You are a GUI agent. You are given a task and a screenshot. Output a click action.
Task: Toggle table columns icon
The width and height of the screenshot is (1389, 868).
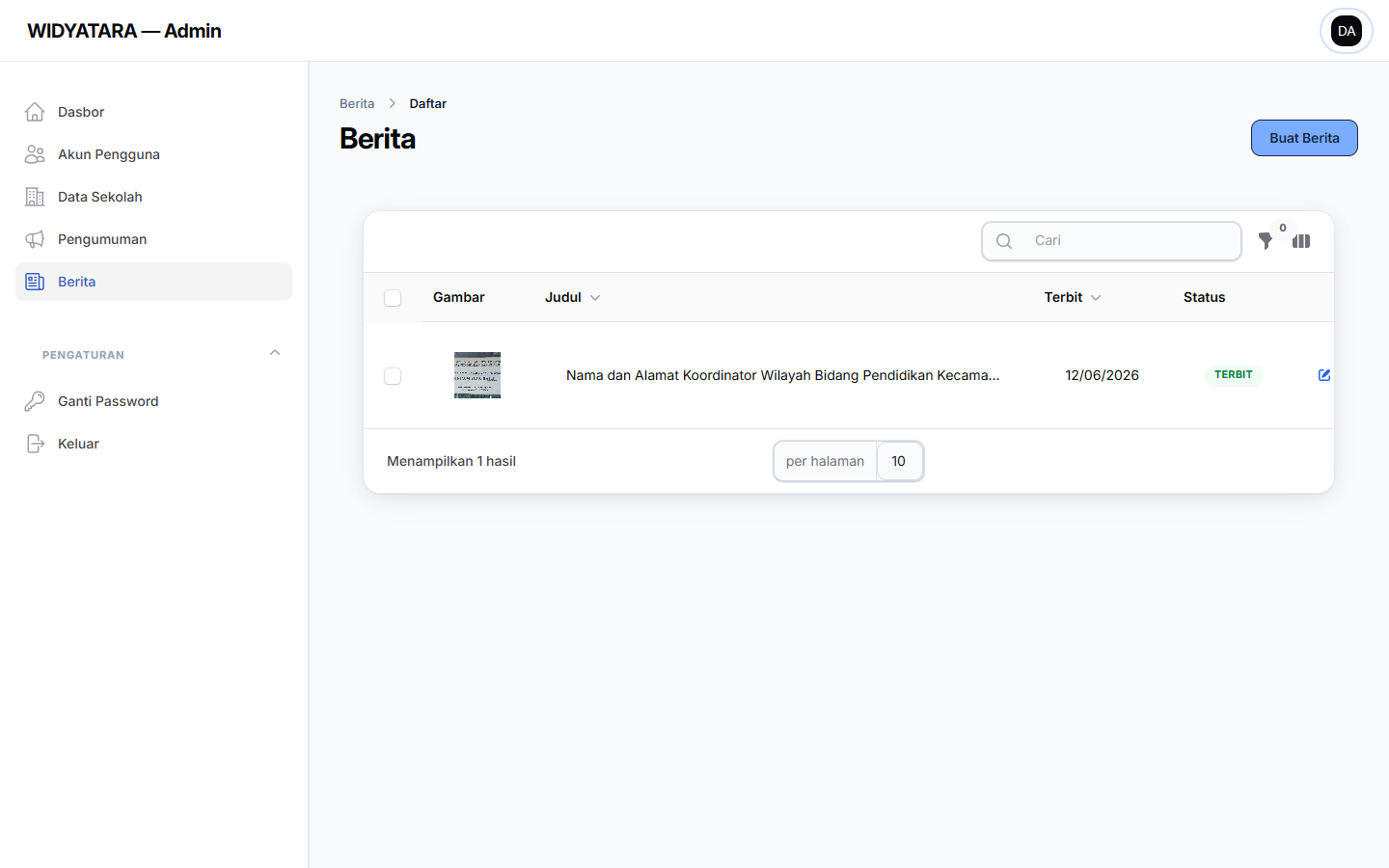click(1301, 241)
